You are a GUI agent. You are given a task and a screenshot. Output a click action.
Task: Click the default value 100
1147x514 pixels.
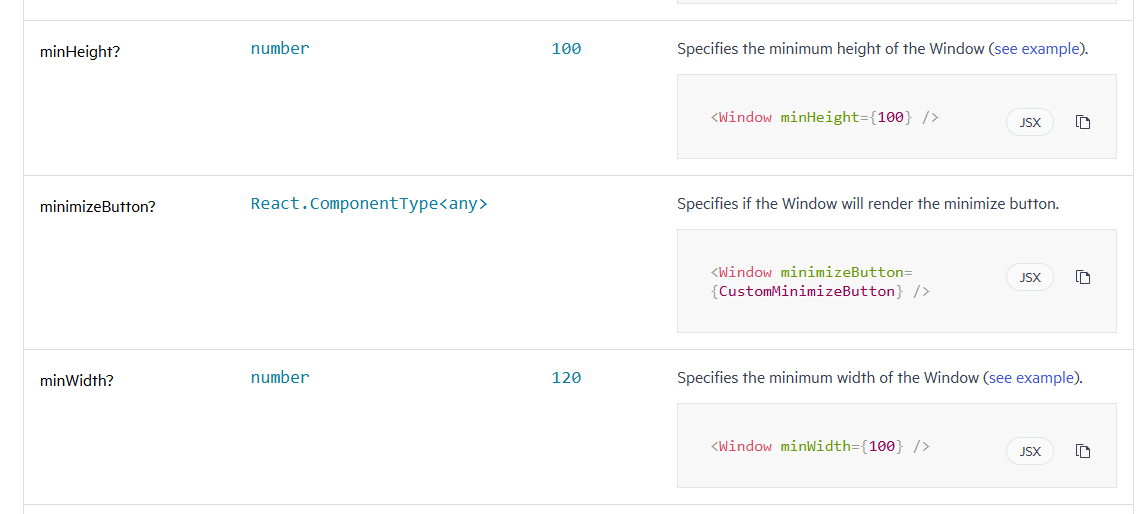pos(566,48)
